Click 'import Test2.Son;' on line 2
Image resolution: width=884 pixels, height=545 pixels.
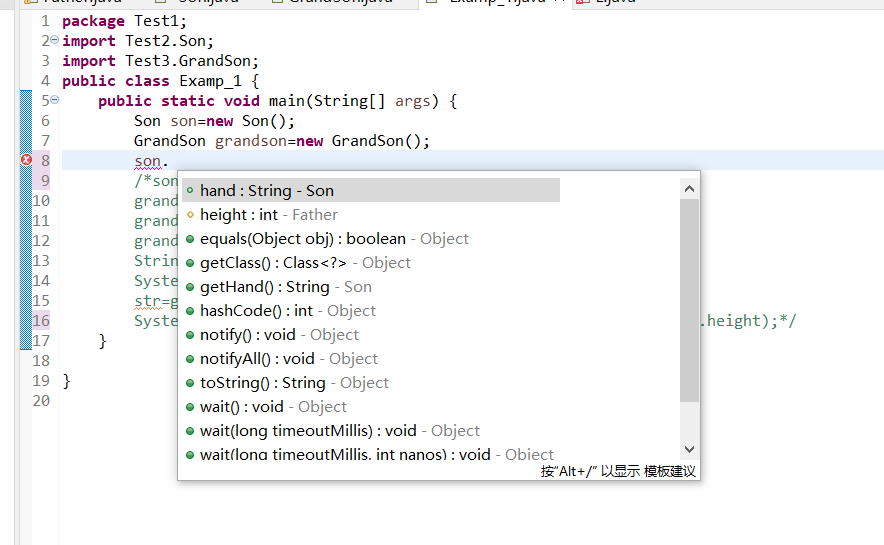click(138, 41)
